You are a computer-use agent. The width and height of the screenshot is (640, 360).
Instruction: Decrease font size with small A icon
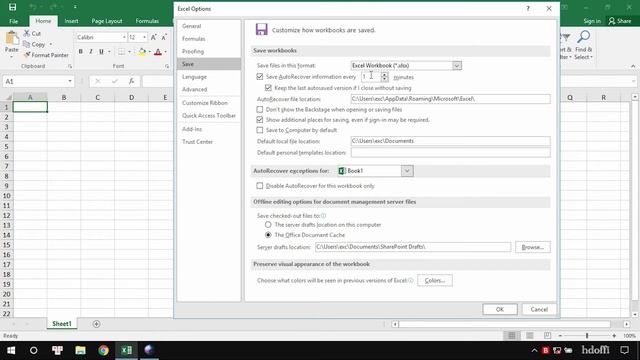pyautogui.click(x=164, y=37)
